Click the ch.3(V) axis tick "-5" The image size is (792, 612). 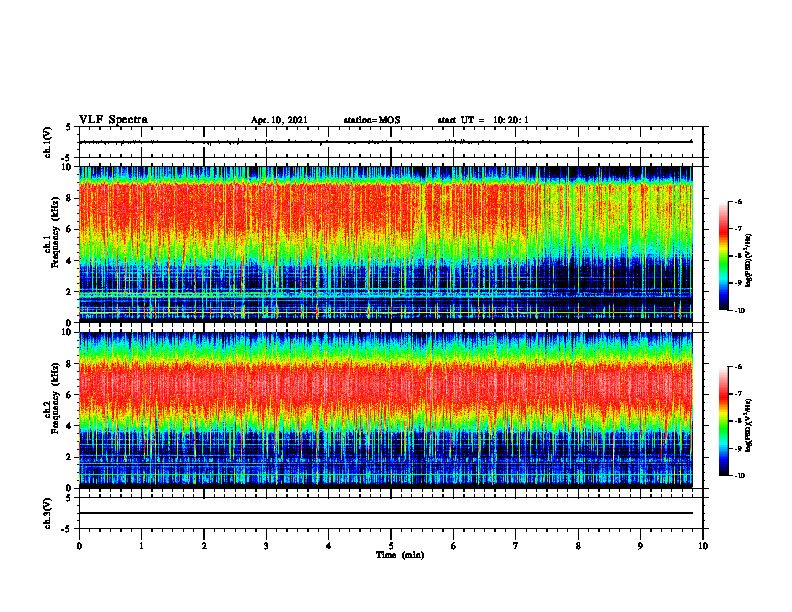tap(68, 529)
